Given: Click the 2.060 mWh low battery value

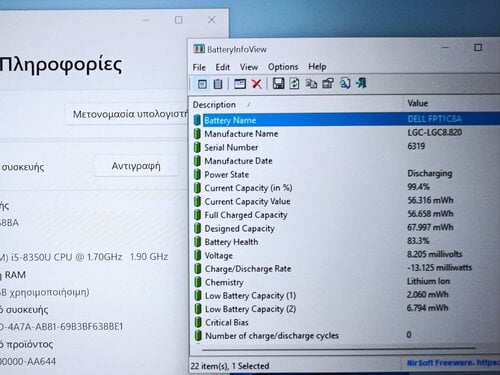Looking at the screenshot, I should pos(428,294).
